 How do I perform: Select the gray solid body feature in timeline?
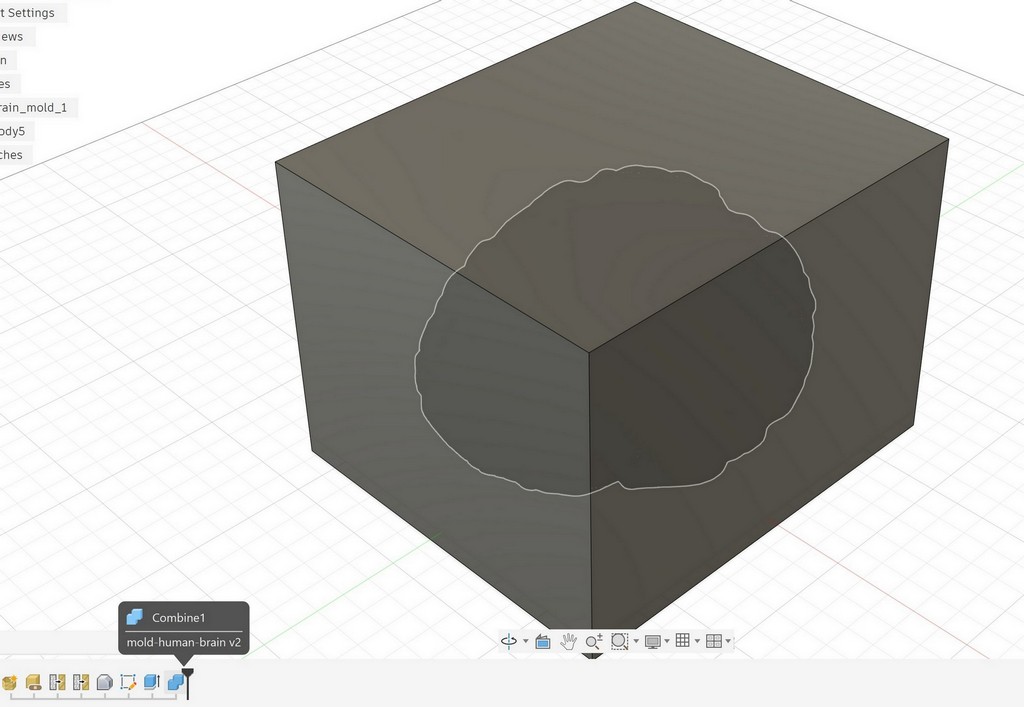click(x=104, y=682)
